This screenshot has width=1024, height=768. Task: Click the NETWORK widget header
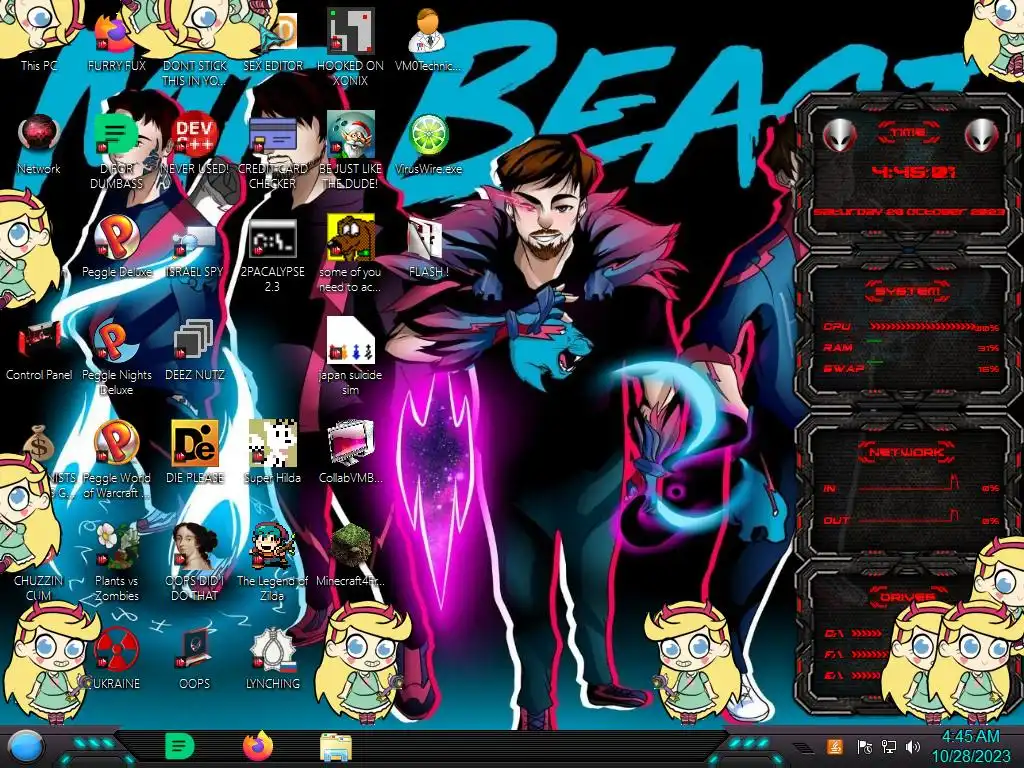coord(906,452)
